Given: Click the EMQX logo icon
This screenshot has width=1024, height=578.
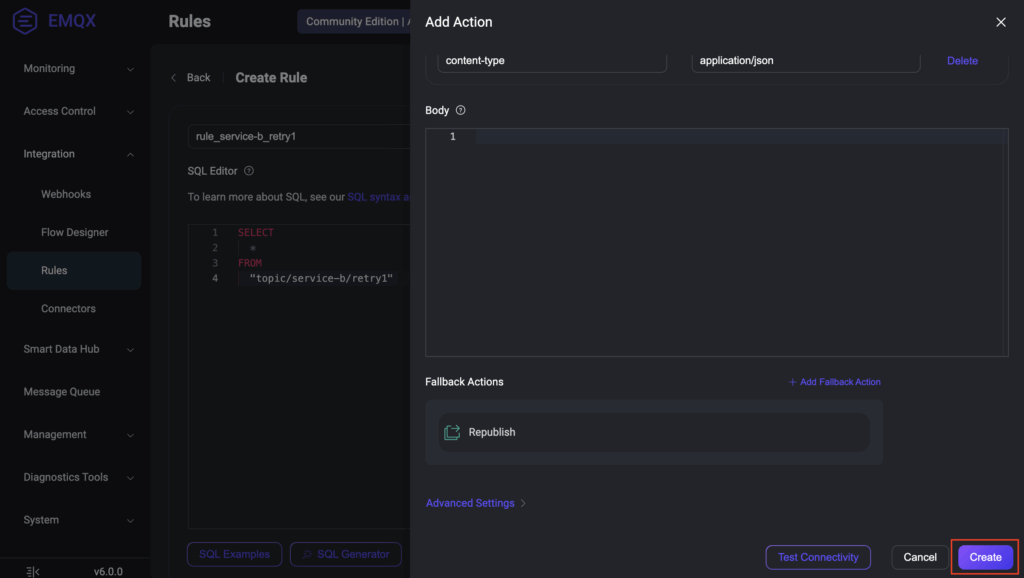Looking at the screenshot, I should tap(25, 21).
